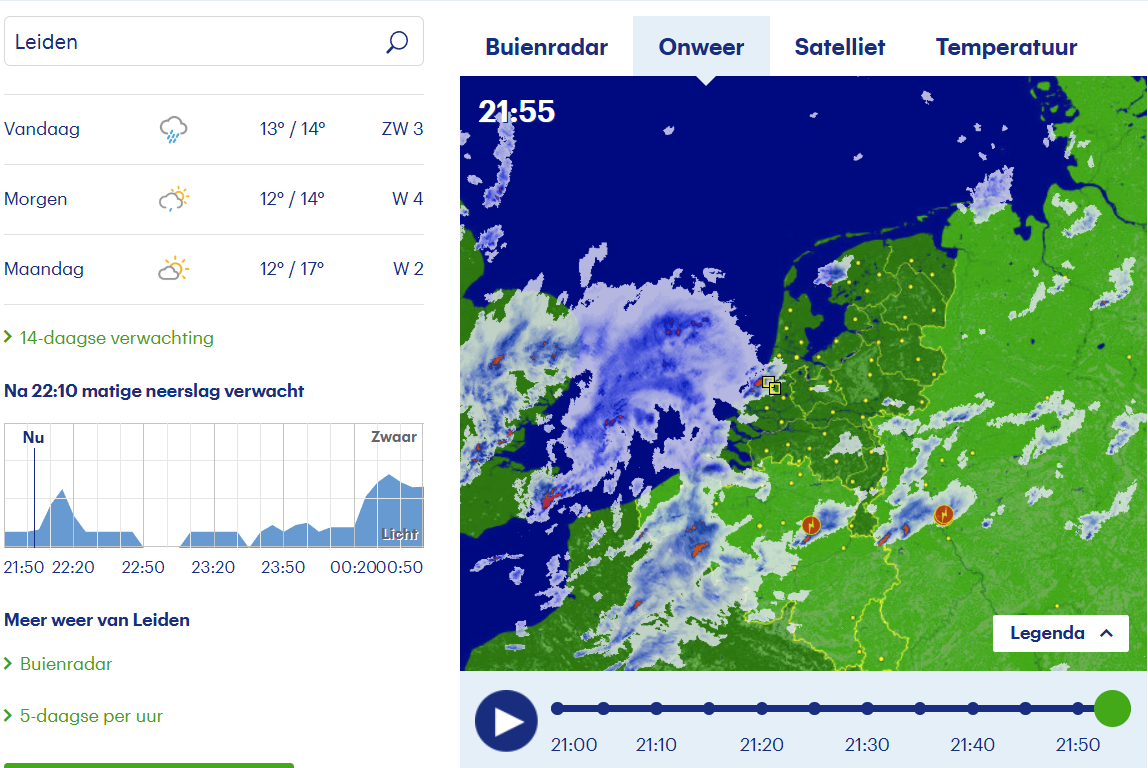
Task: Switch to the Temperatuur tab
Action: coord(1006,47)
